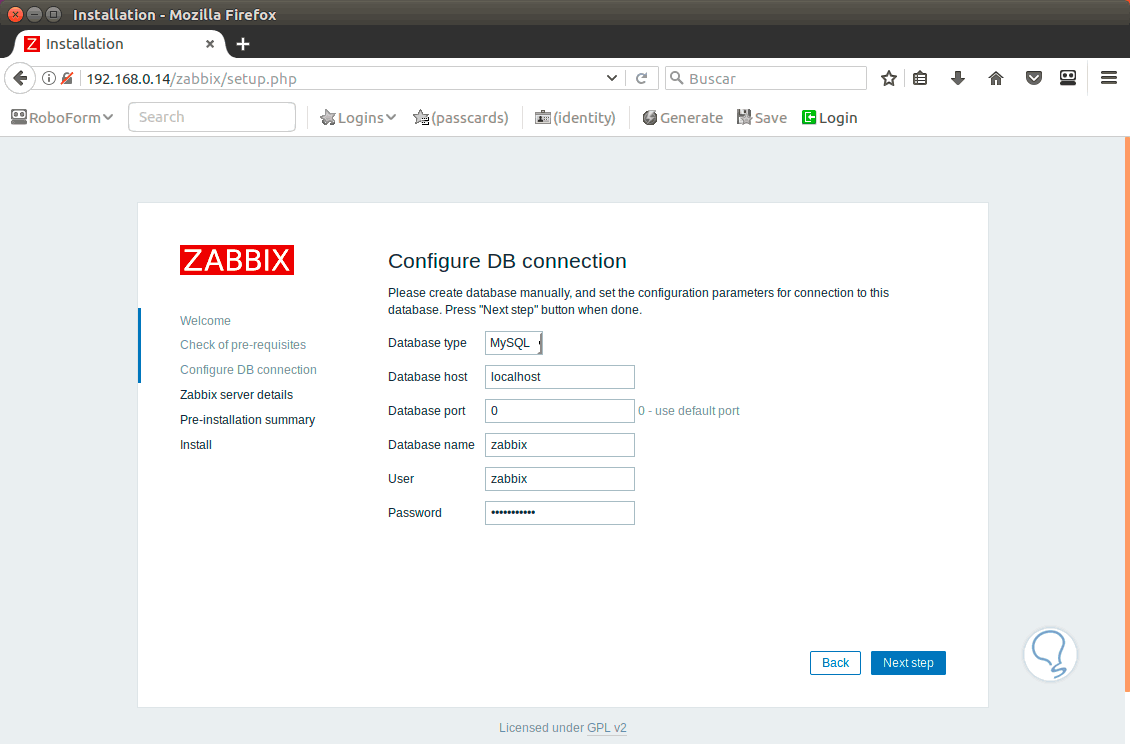The image size is (1130, 744).
Task: Open URL history dropdown arrow
Action: pos(612,78)
